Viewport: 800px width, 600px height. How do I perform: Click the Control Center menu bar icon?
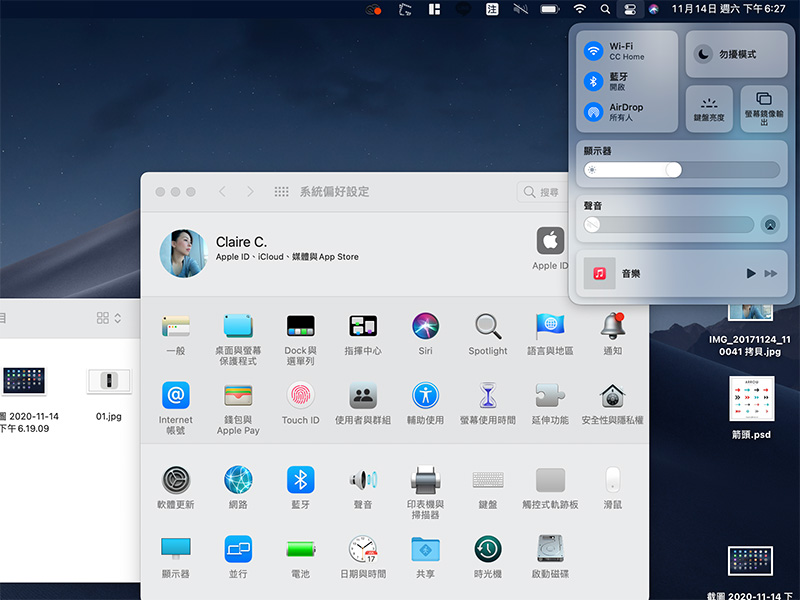[x=628, y=9]
